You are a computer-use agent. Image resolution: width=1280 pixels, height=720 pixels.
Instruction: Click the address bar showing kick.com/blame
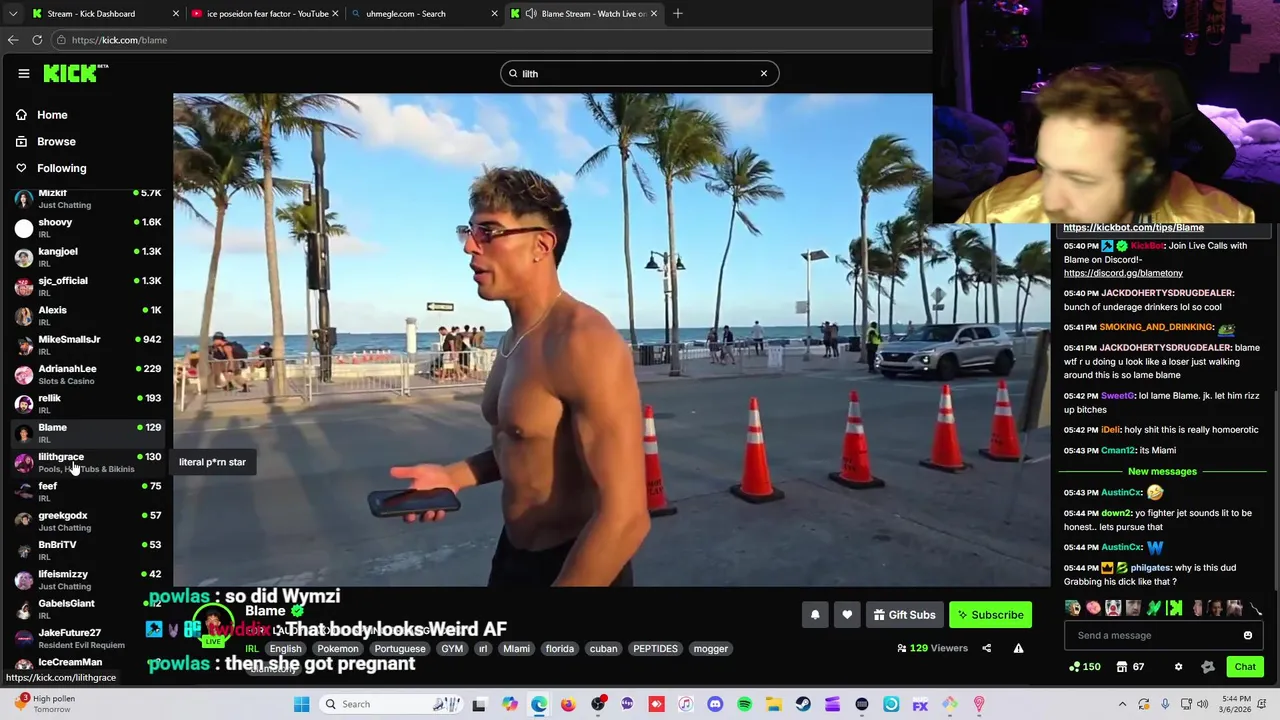click(x=490, y=40)
